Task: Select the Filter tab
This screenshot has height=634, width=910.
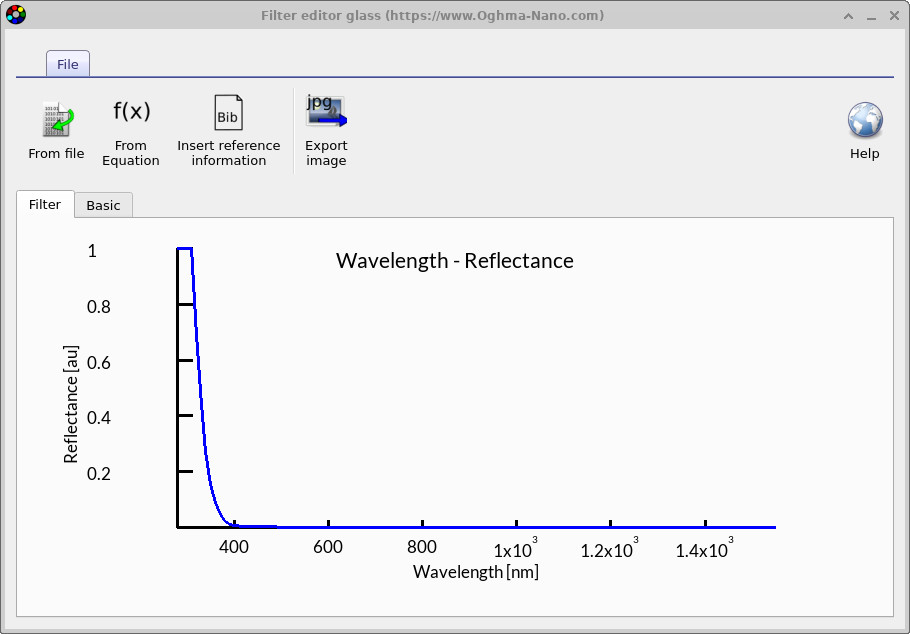Action: 45,204
